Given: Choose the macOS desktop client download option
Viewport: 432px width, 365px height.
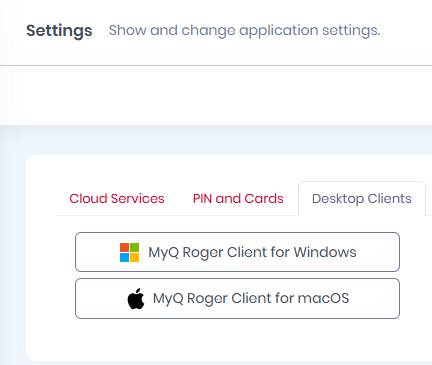Looking at the screenshot, I should tap(237, 299).
